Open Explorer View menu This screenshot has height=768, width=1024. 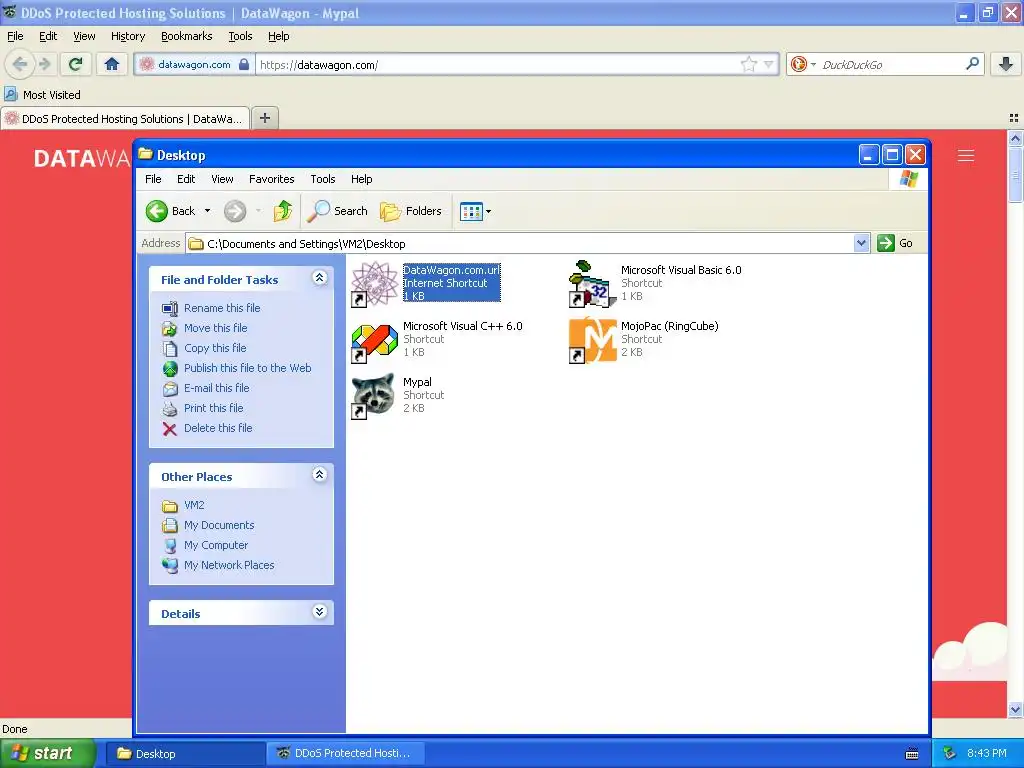click(222, 179)
